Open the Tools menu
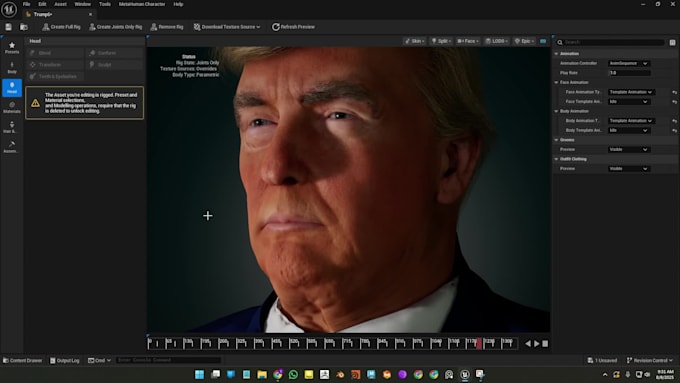 [105, 4]
